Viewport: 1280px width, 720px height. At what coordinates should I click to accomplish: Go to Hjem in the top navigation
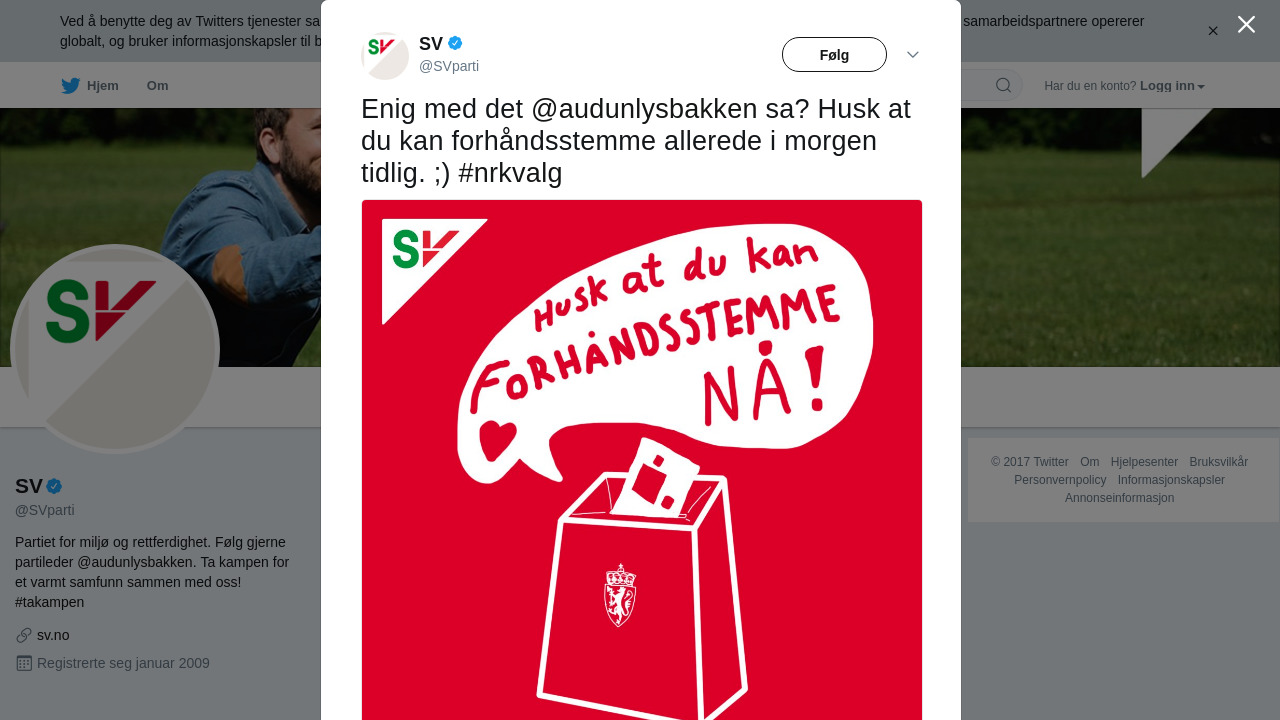(103, 86)
